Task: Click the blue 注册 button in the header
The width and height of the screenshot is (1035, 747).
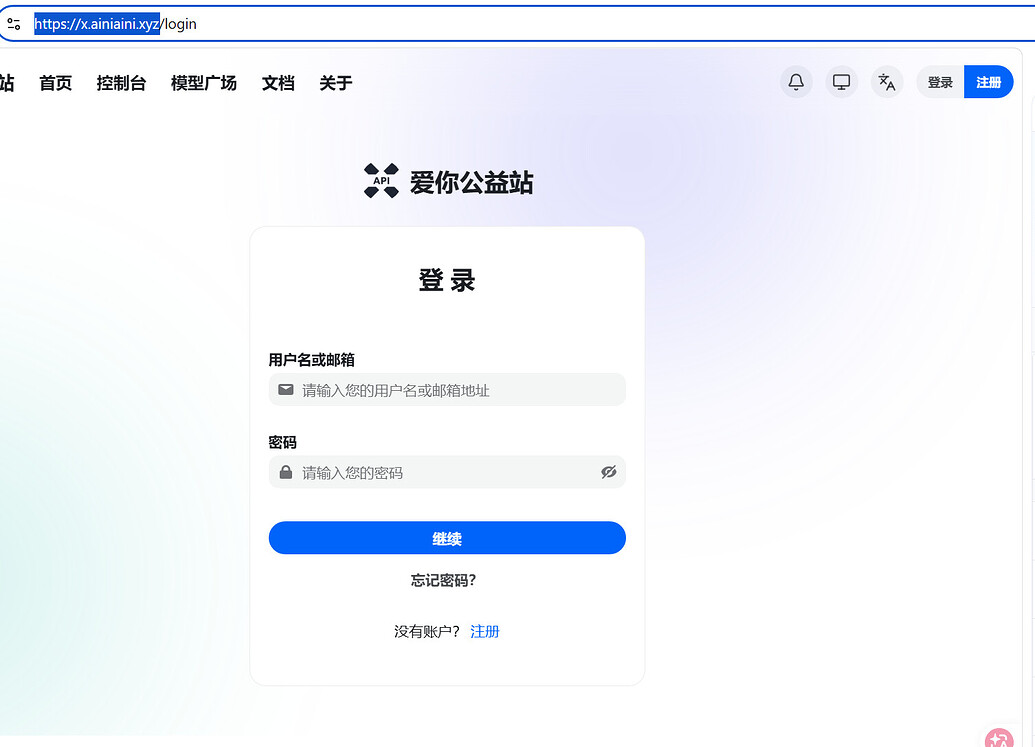Action: [x=988, y=82]
